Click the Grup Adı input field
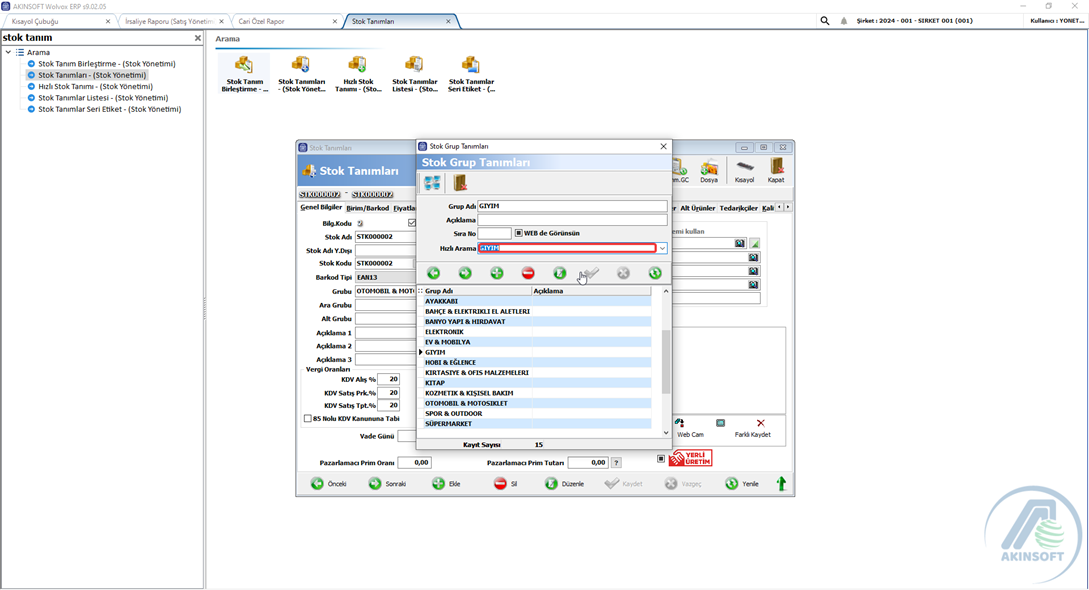This screenshot has height=590, width=1089. click(x=572, y=206)
